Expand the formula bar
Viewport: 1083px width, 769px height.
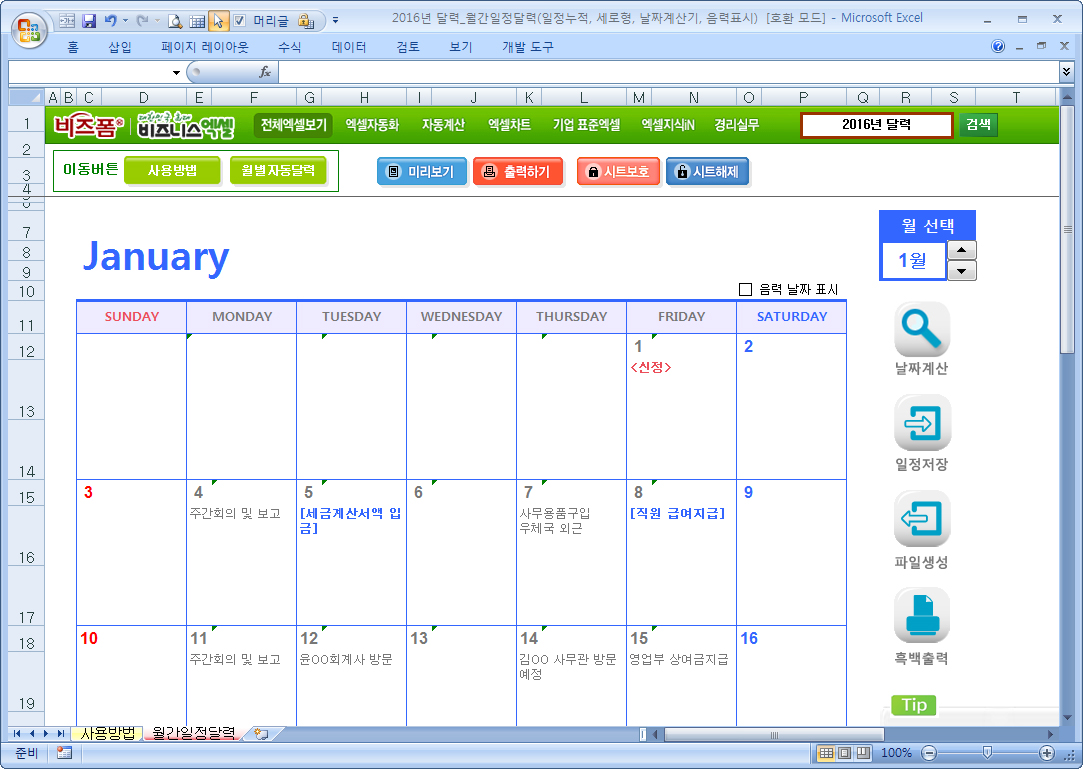pos(1067,72)
